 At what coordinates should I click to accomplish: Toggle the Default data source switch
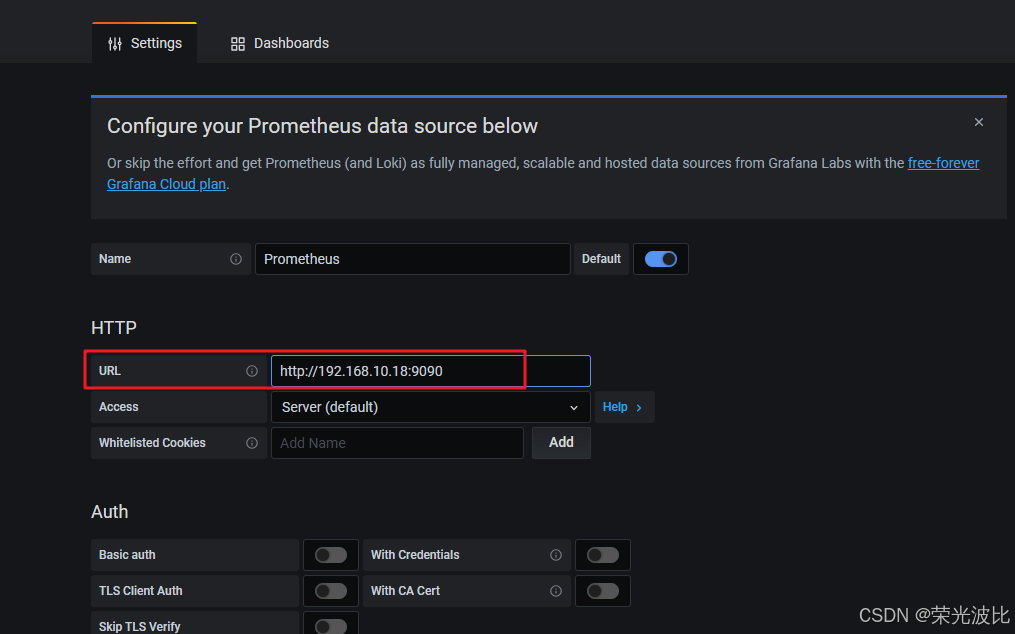tap(660, 259)
